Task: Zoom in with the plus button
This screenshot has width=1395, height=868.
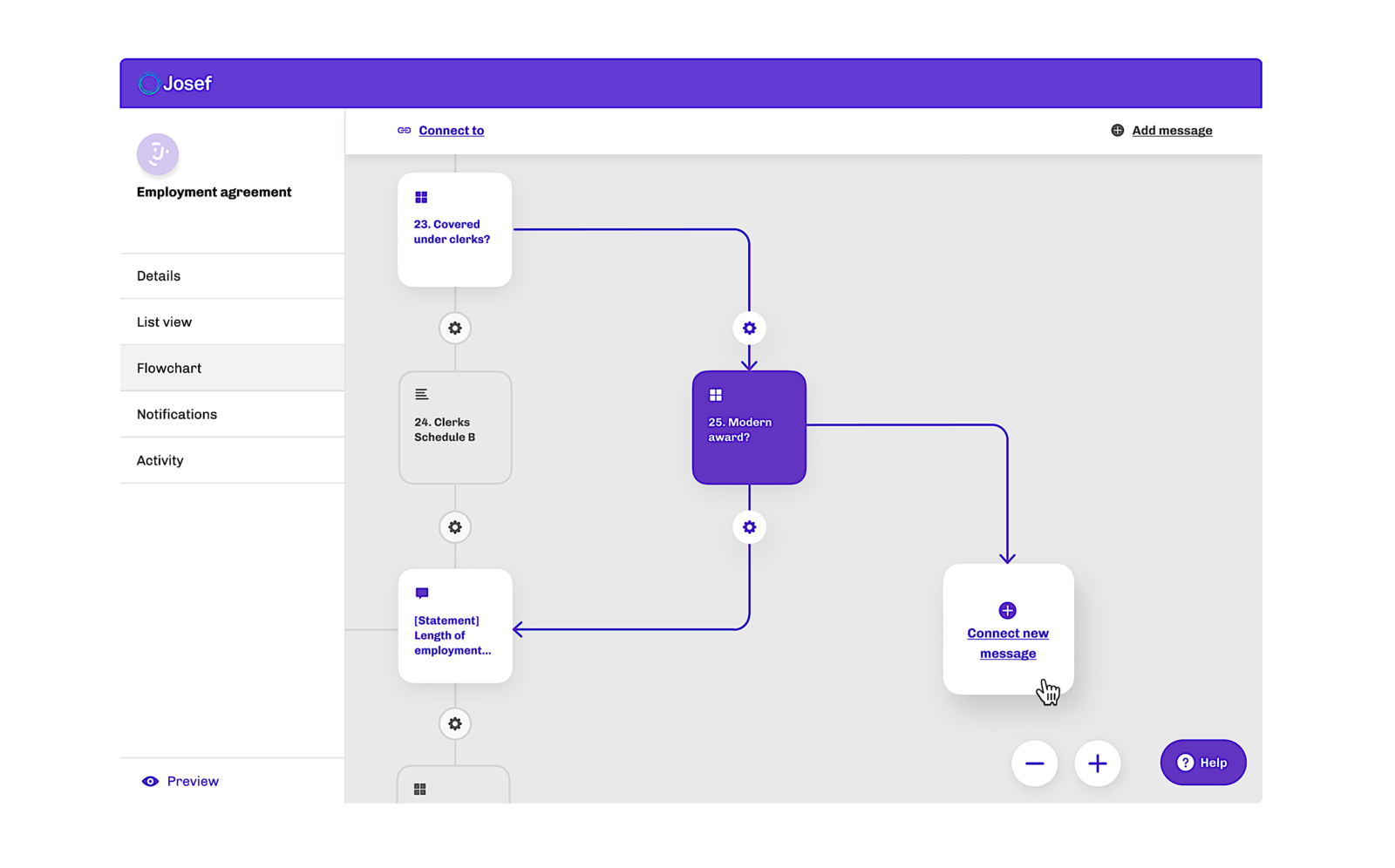Action: point(1098,763)
